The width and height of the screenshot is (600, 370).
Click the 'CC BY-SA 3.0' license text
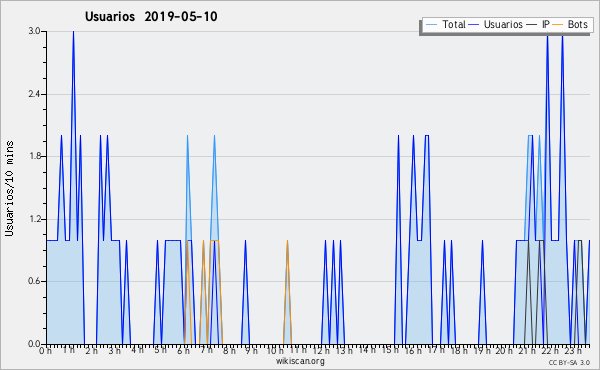pyautogui.click(x=569, y=362)
